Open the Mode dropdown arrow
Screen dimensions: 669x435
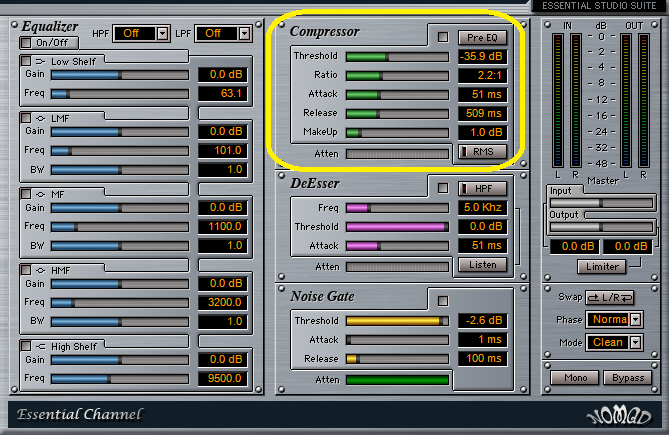(635, 342)
